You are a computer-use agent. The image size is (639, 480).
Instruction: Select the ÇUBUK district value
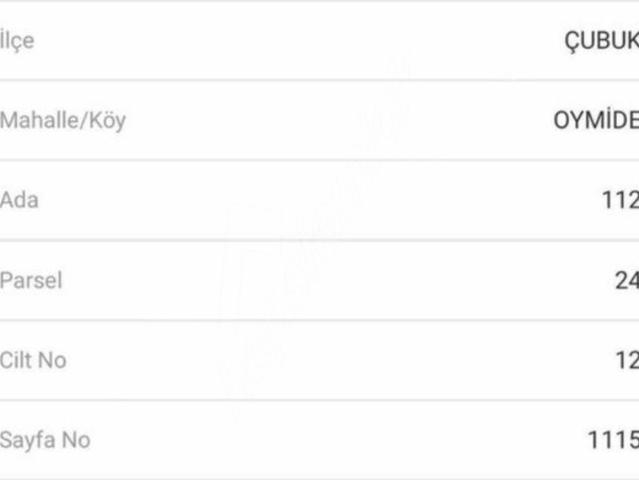pos(602,41)
